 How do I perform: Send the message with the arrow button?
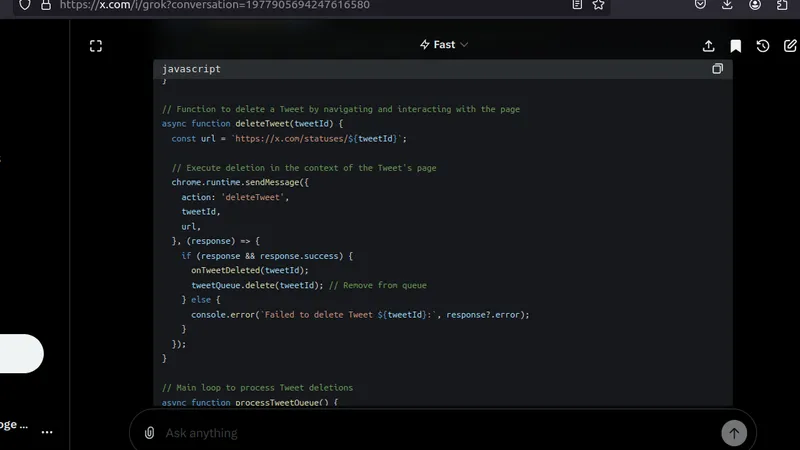pos(734,433)
